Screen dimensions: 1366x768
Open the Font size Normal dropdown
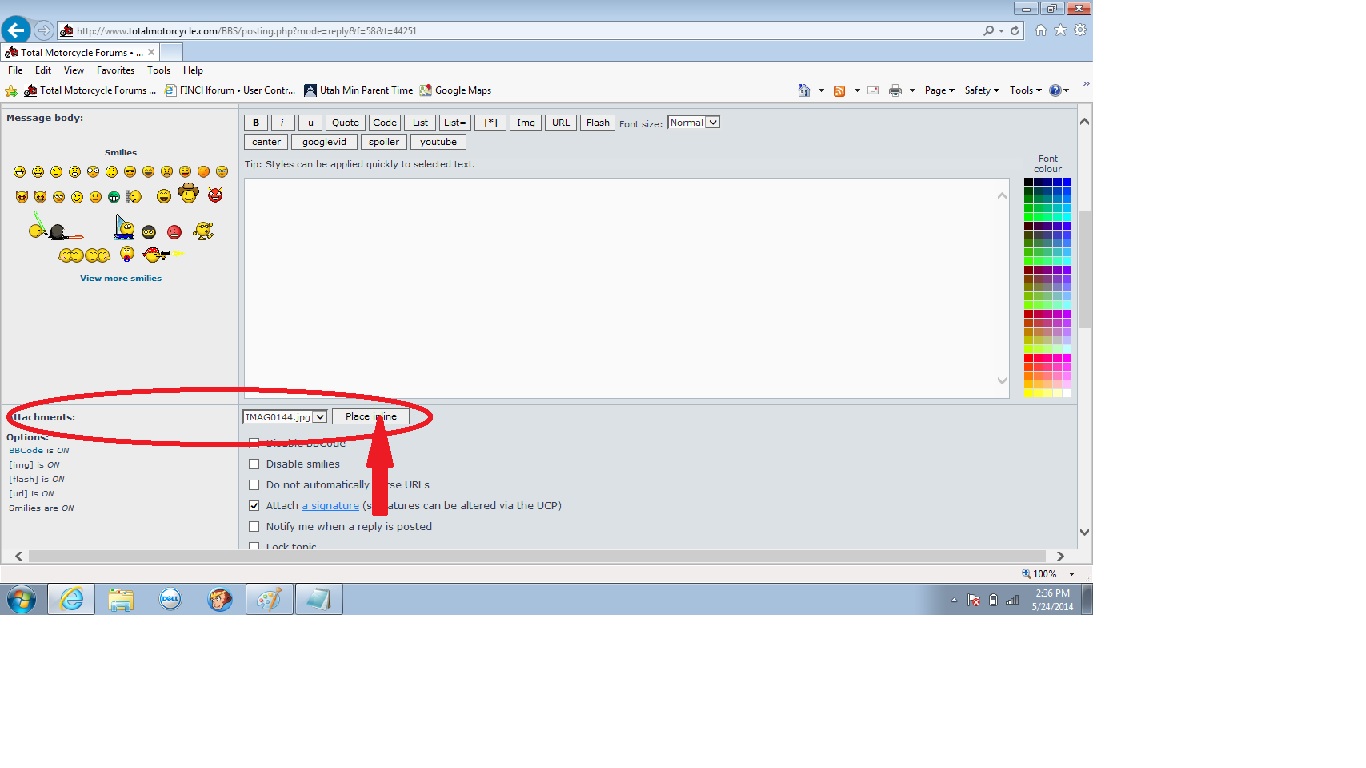pos(693,122)
